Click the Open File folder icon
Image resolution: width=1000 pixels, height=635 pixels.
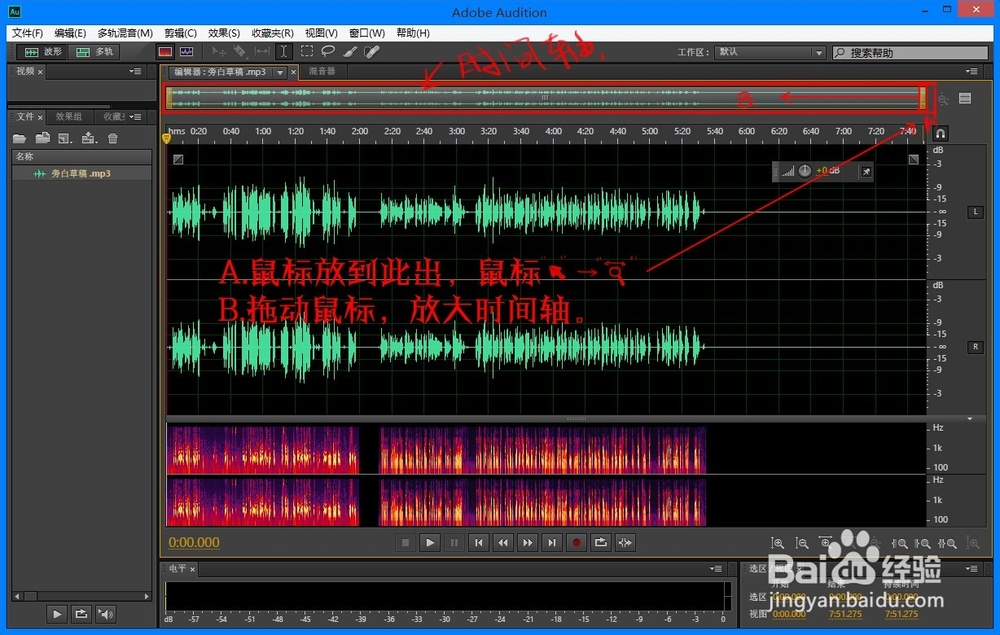tap(19, 138)
